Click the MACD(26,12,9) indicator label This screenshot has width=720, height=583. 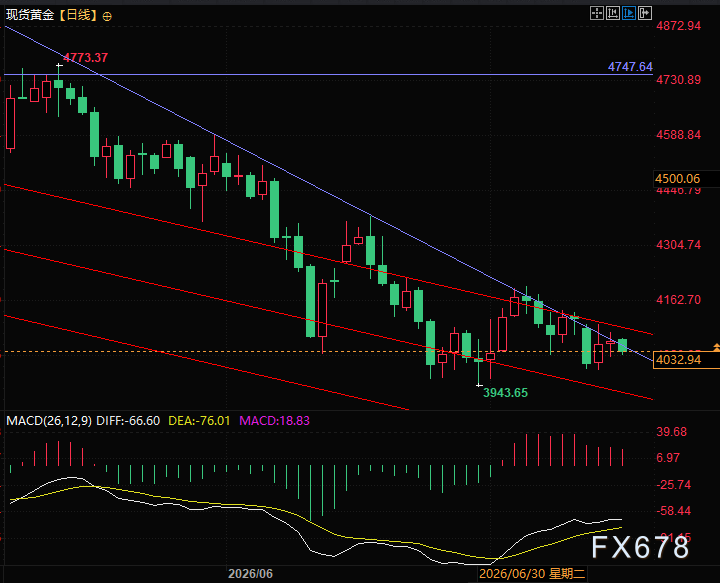(49, 421)
